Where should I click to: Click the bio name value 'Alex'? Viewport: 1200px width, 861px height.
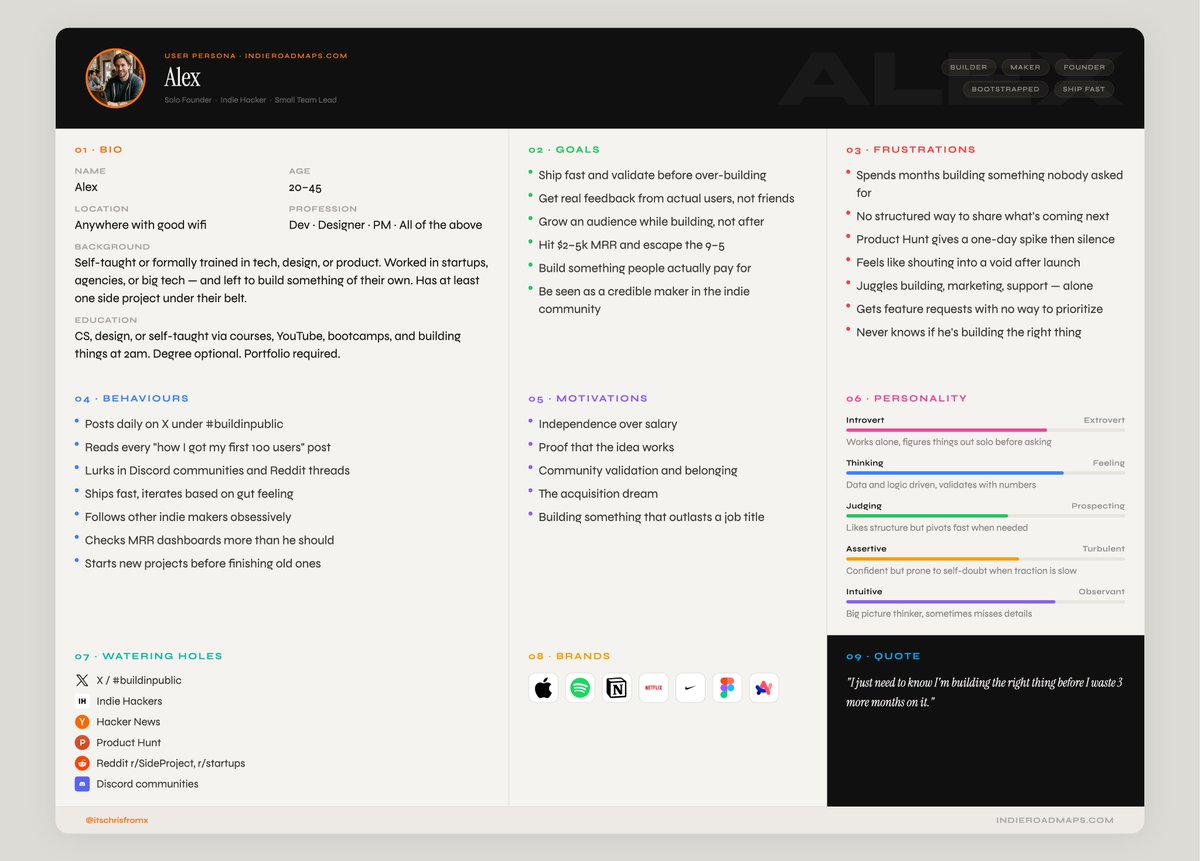(86, 187)
